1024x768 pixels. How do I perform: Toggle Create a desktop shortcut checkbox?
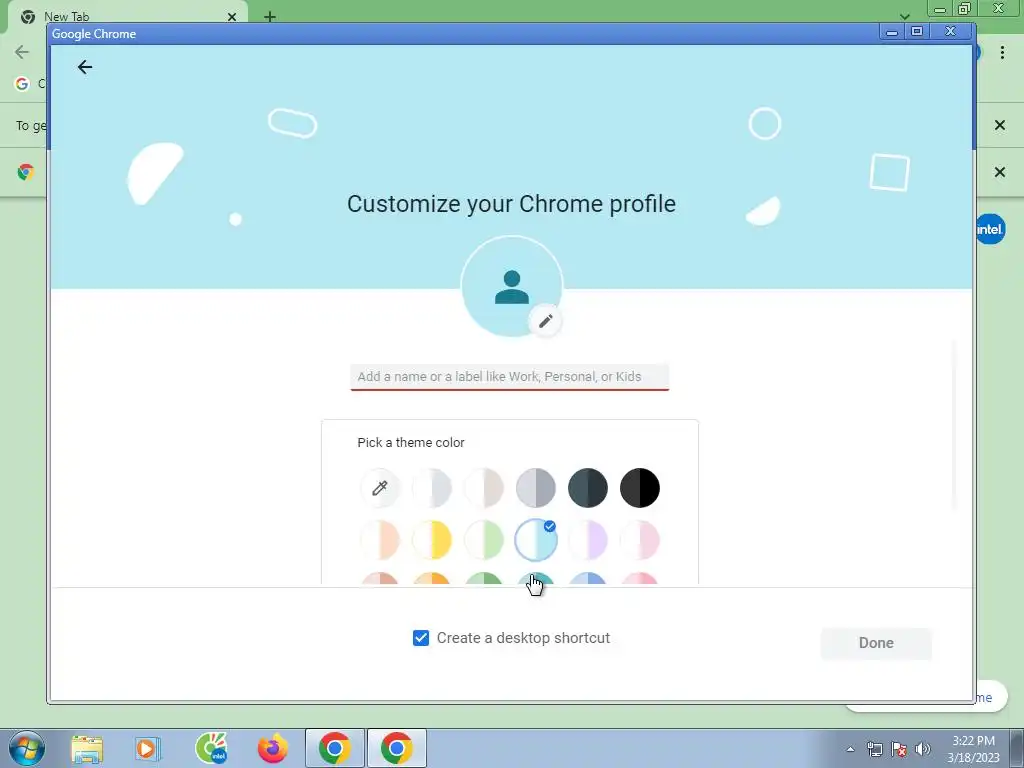[421, 638]
